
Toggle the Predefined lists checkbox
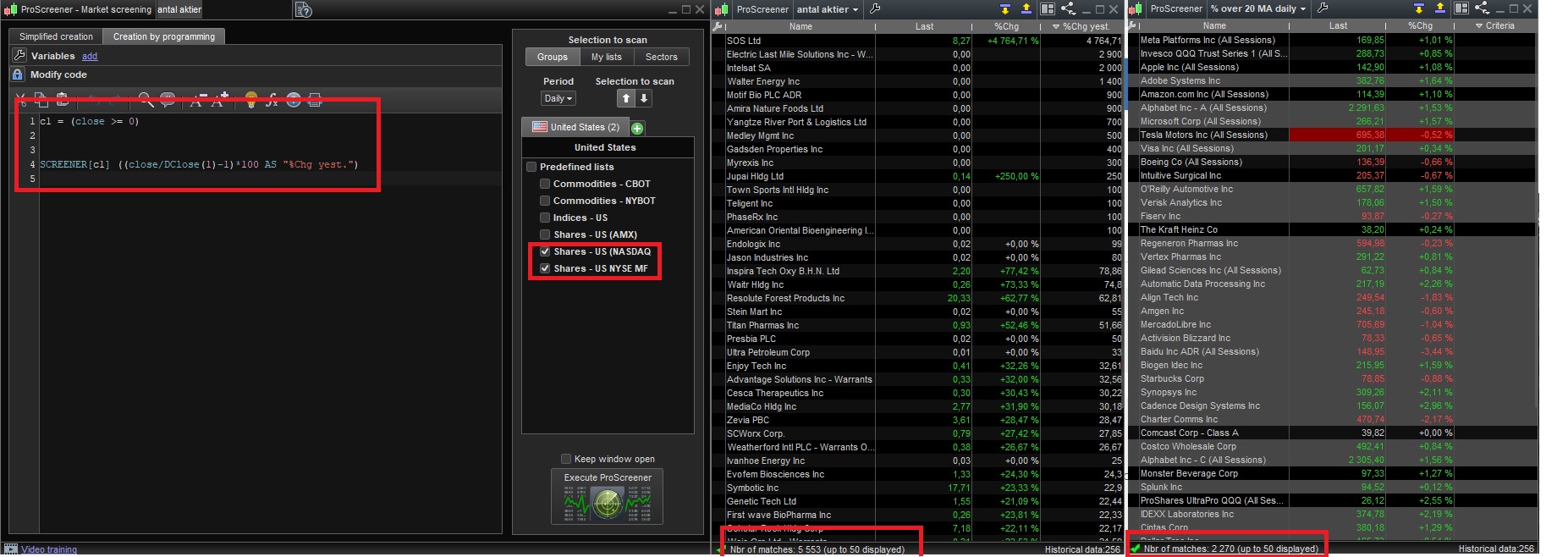531,167
